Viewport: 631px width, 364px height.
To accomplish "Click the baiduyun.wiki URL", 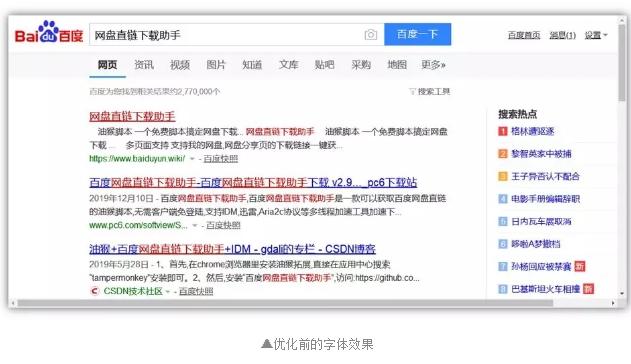I will [137, 158].
